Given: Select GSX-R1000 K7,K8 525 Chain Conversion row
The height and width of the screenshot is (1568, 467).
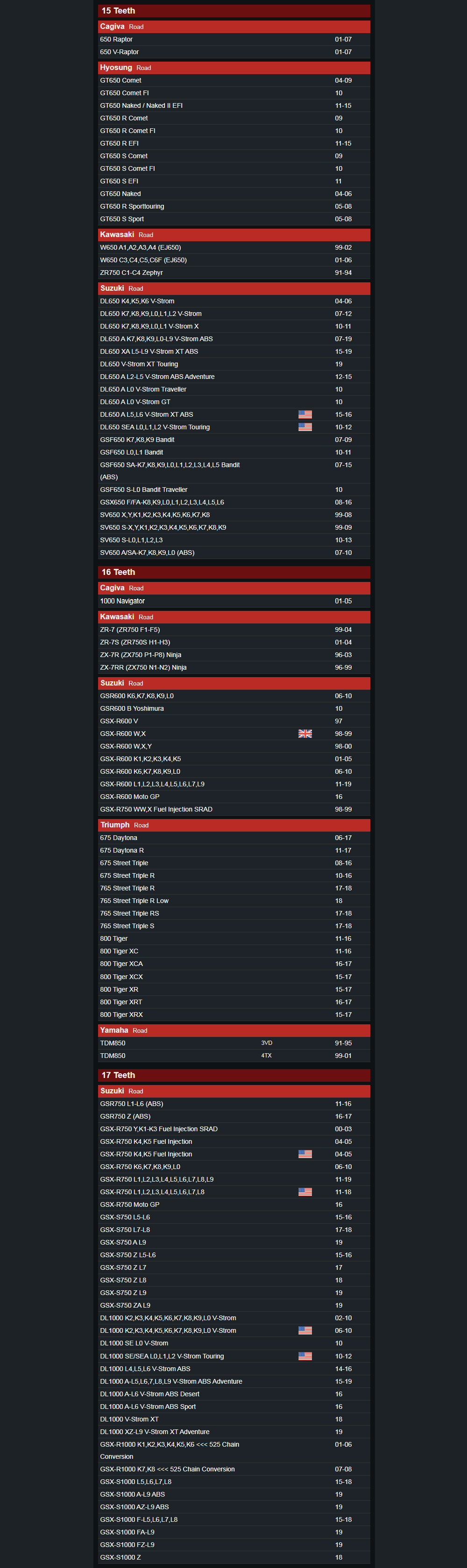Looking at the screenshot, I should tap(234, 1470).
